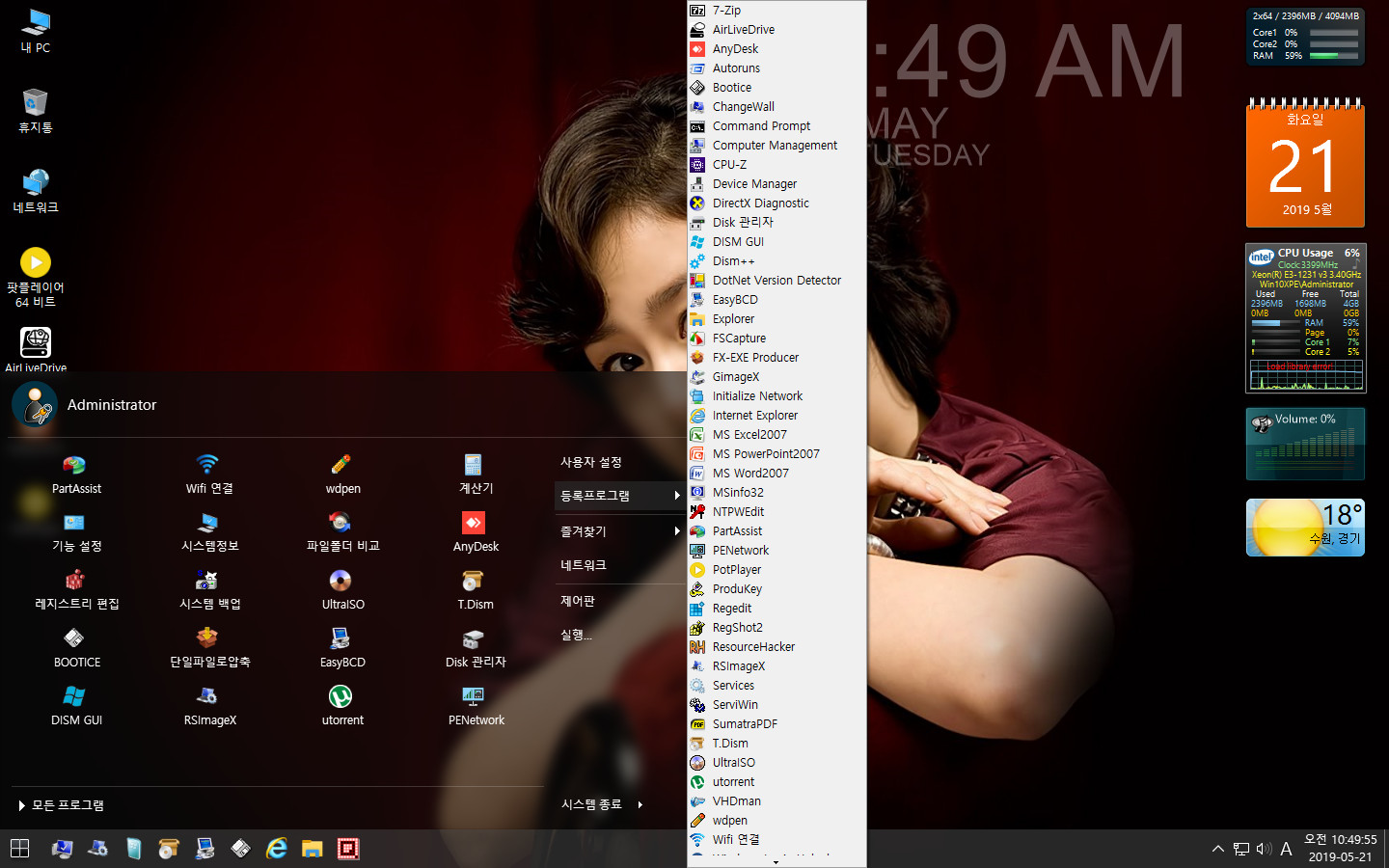Click language indicator A in tray
The image size is (1389, 868).
[x=1286, y=849]
